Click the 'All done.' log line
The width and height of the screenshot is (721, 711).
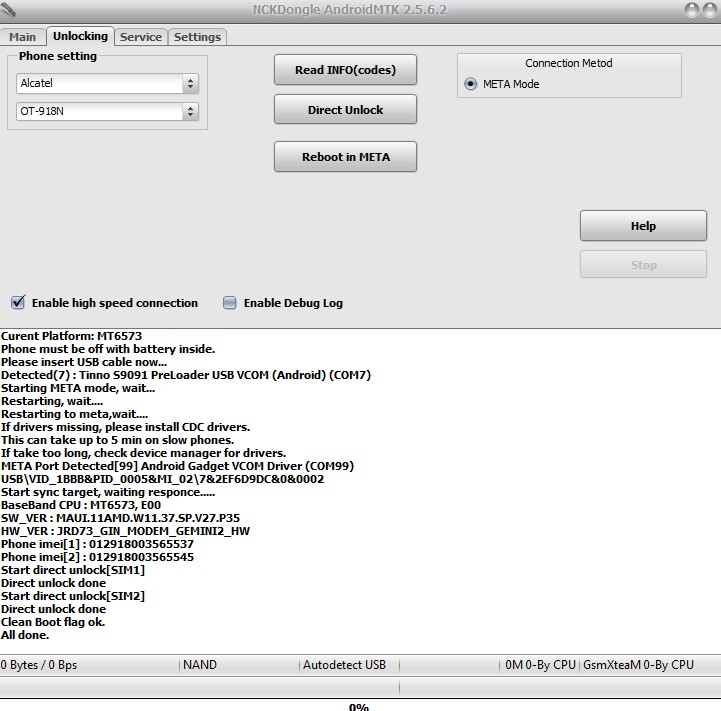(x=25, y=635)
